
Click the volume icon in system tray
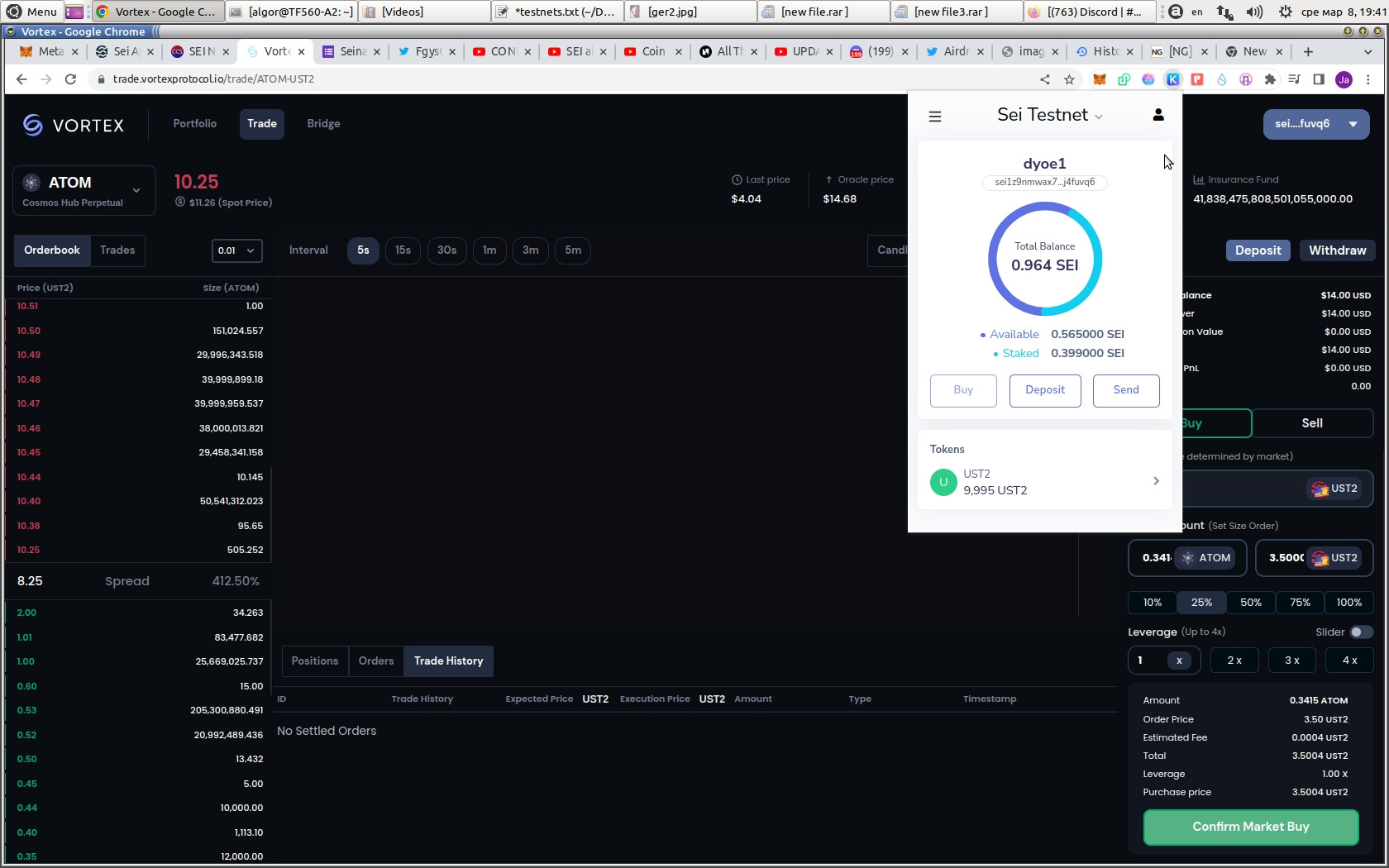1254,12
